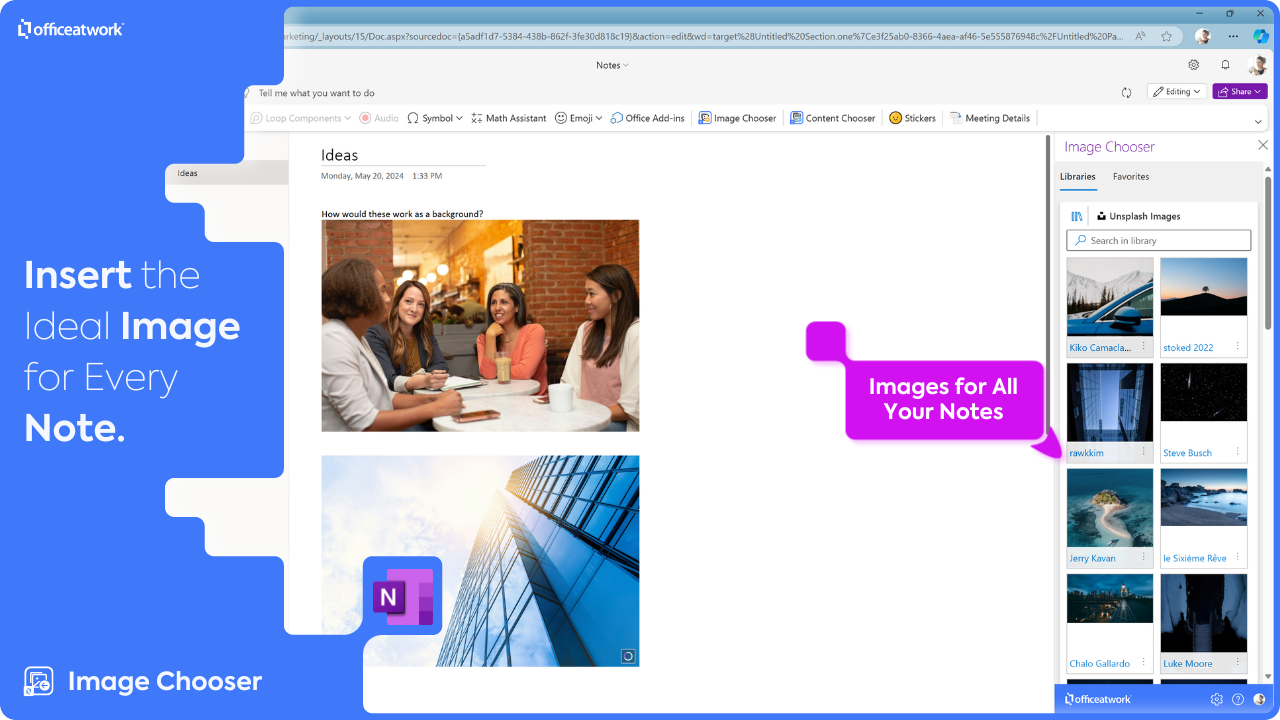Launch the Math Assistant
Viewport: 1280px width, 720px height.
pos(508,118)
